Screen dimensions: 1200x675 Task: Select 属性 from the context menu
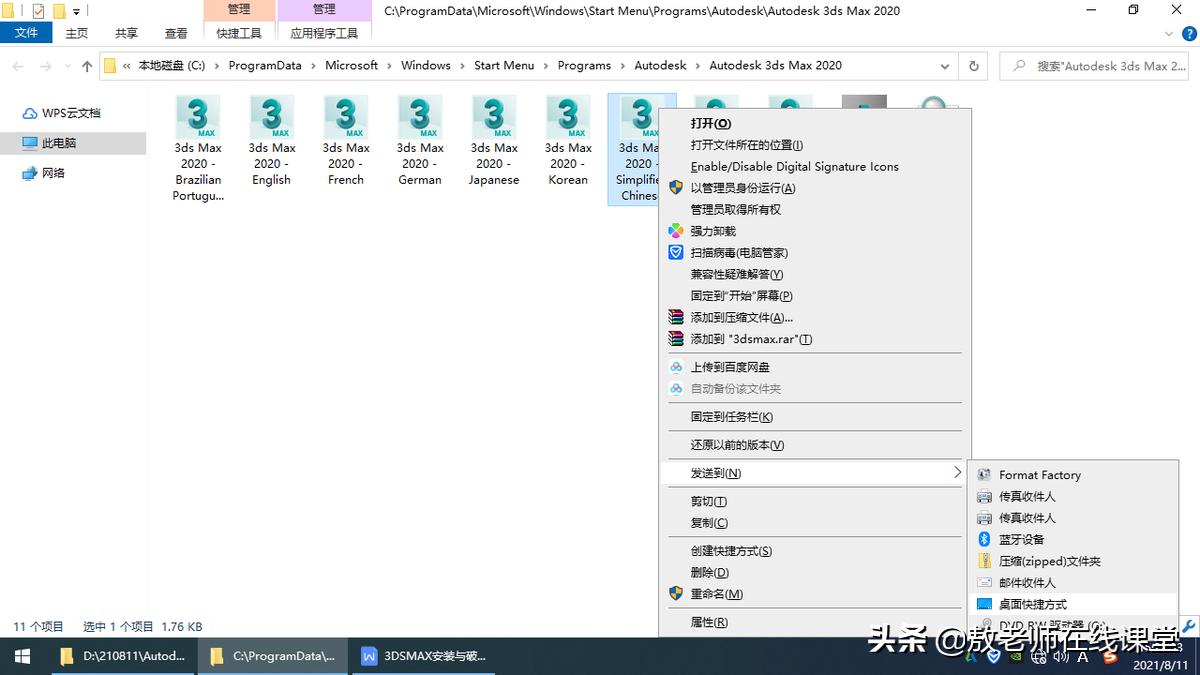tap(707, 621)
